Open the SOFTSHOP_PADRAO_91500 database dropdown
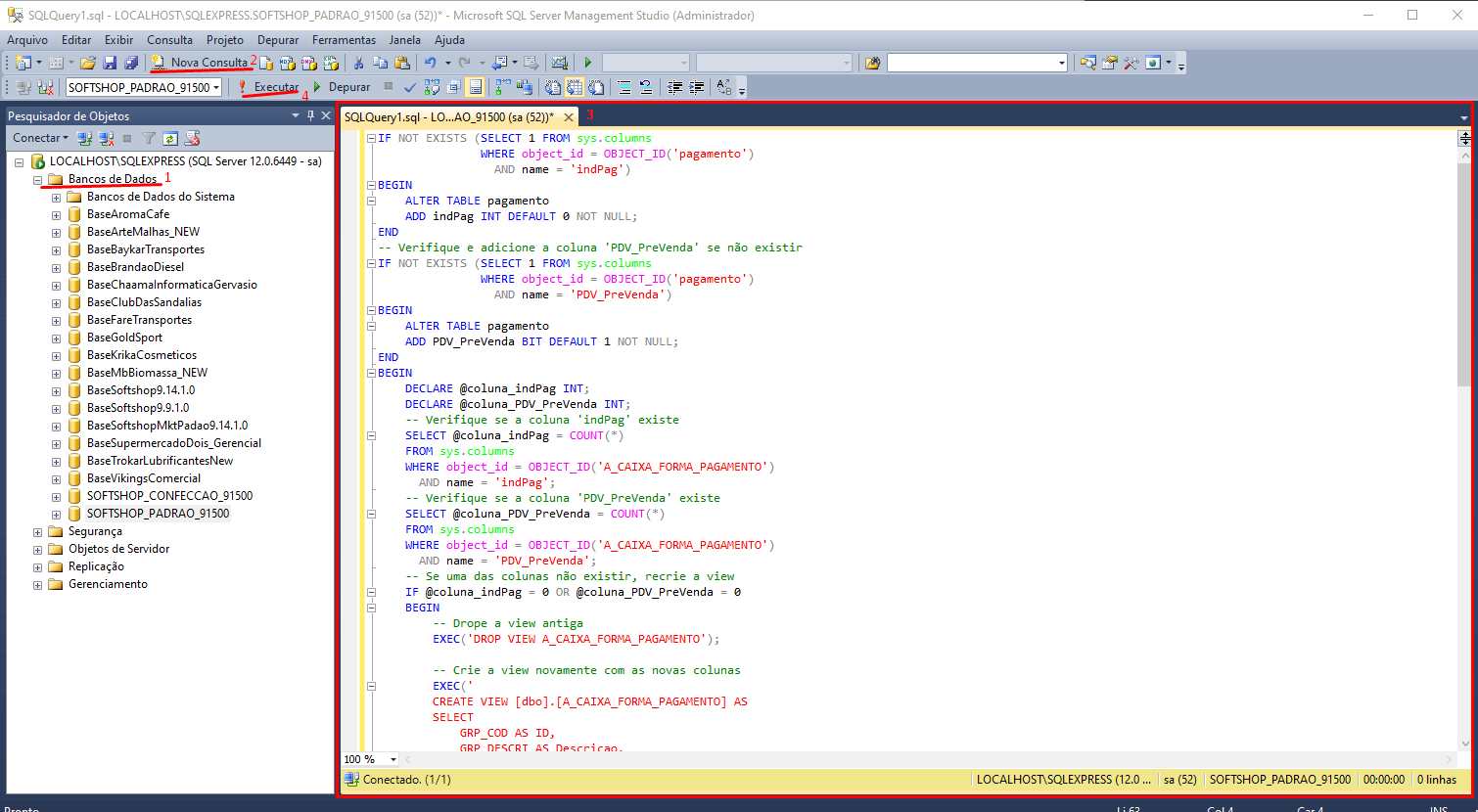Viewport: 1478px width, 812px height. point(215,87)
